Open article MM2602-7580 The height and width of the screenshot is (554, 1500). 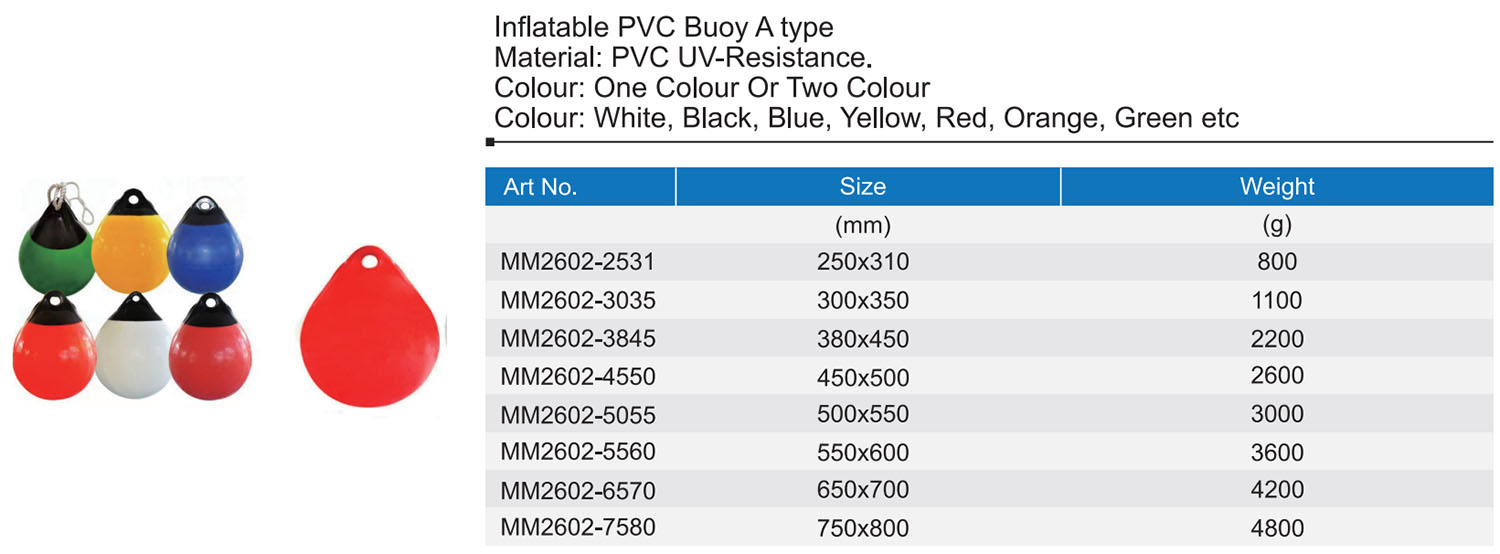point(578,527)
